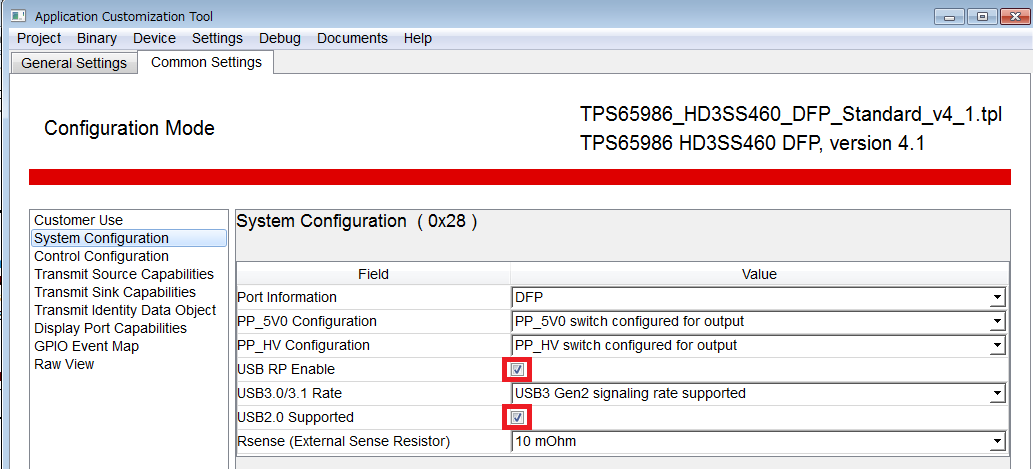The image size is (1033, 469).
Task: Select GPIO Event Map entry
Action: pyautogui.click(x=86, y=346)
